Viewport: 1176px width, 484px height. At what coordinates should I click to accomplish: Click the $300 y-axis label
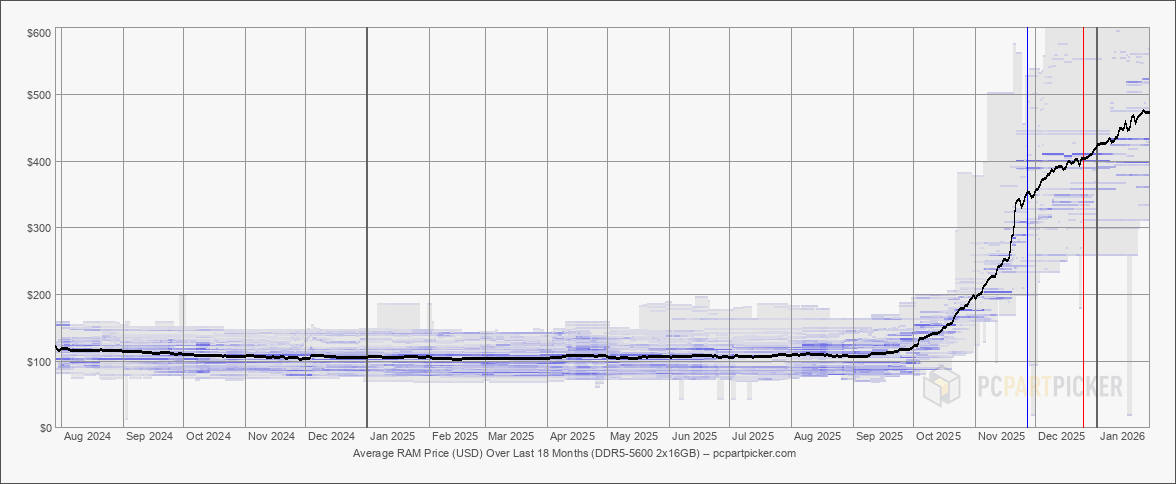click(x=40, y=228)
